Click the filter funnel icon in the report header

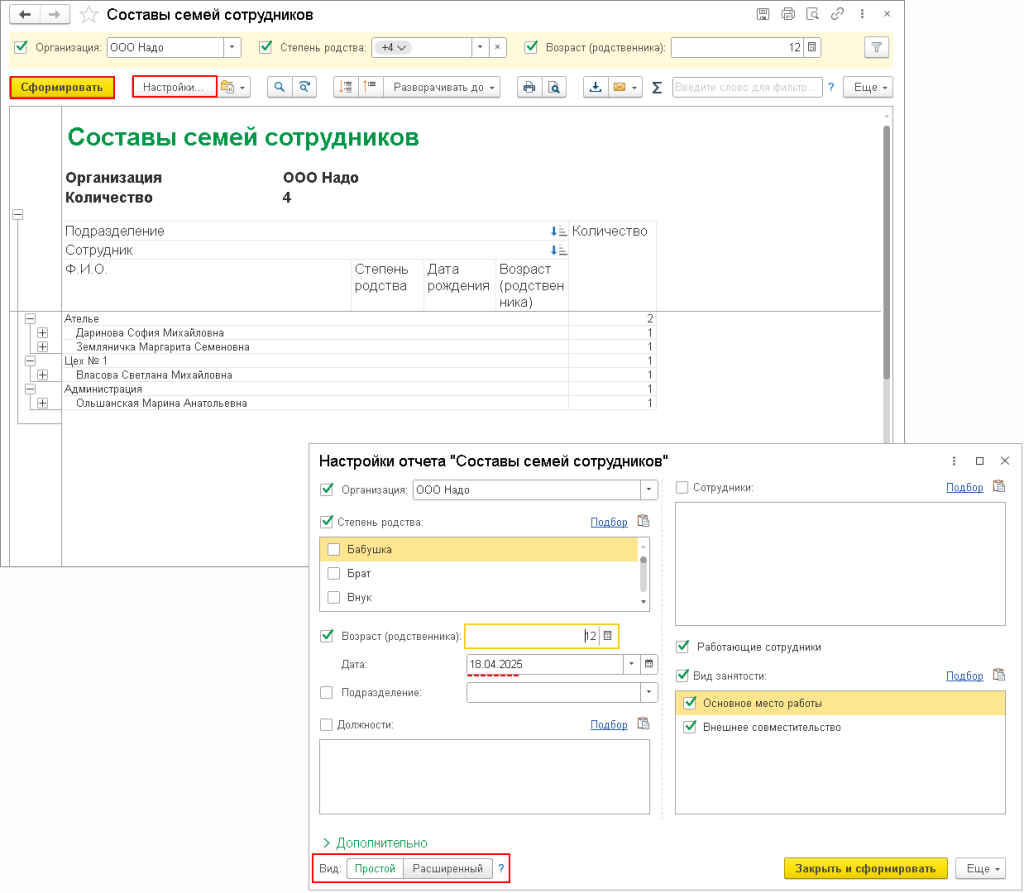(876, 47)
